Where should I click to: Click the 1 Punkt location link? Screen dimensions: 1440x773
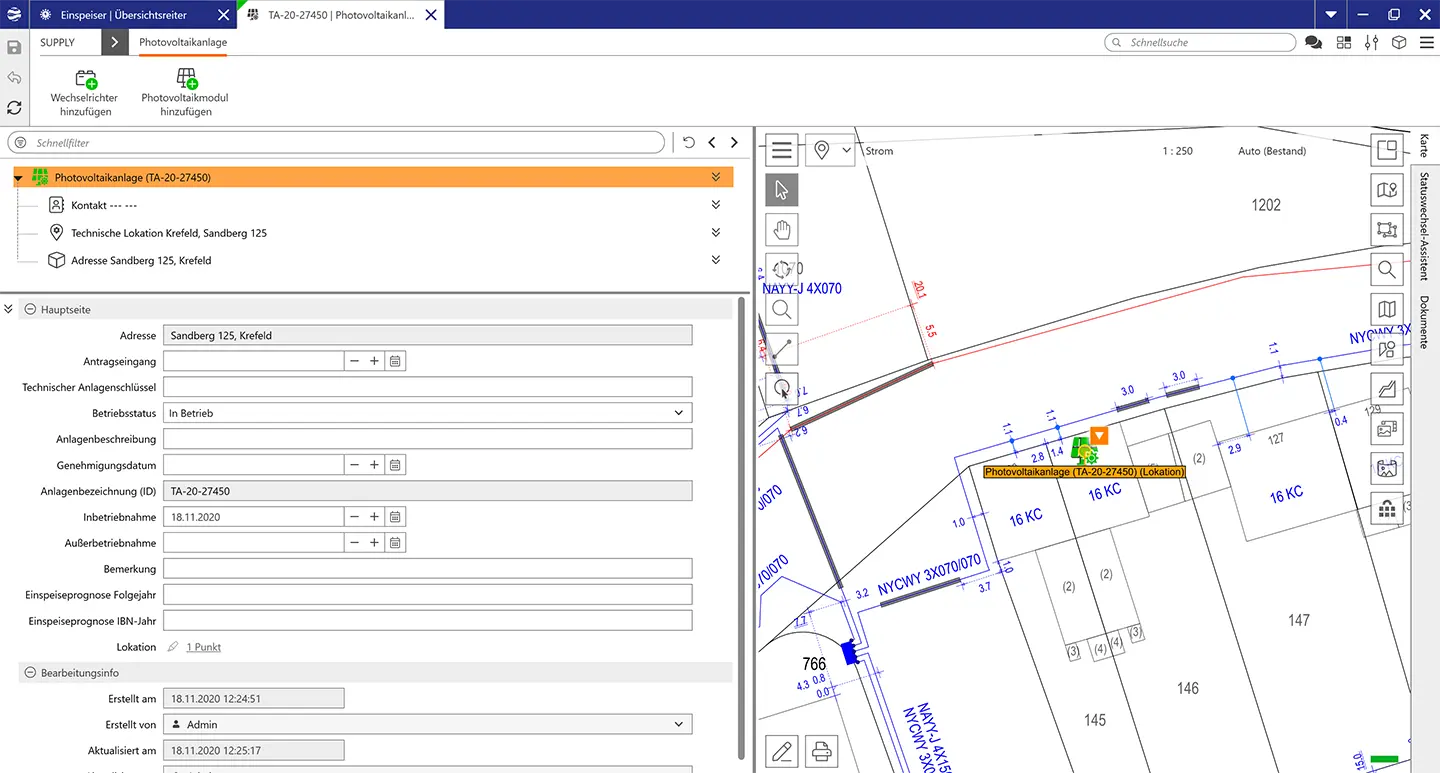tap(204, 647)
